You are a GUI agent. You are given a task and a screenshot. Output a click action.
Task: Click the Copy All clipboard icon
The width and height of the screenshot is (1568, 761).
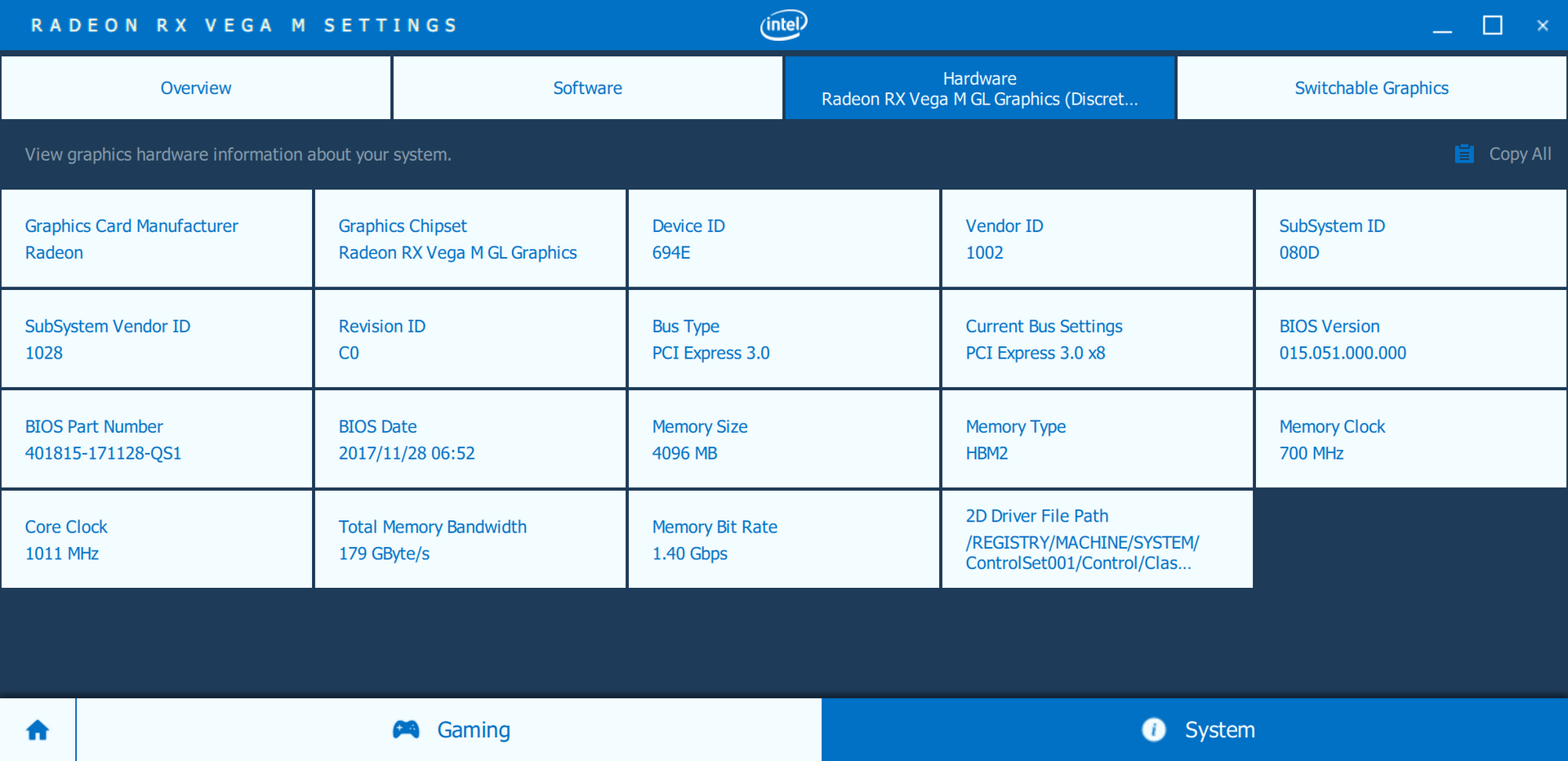(1464, 154)
